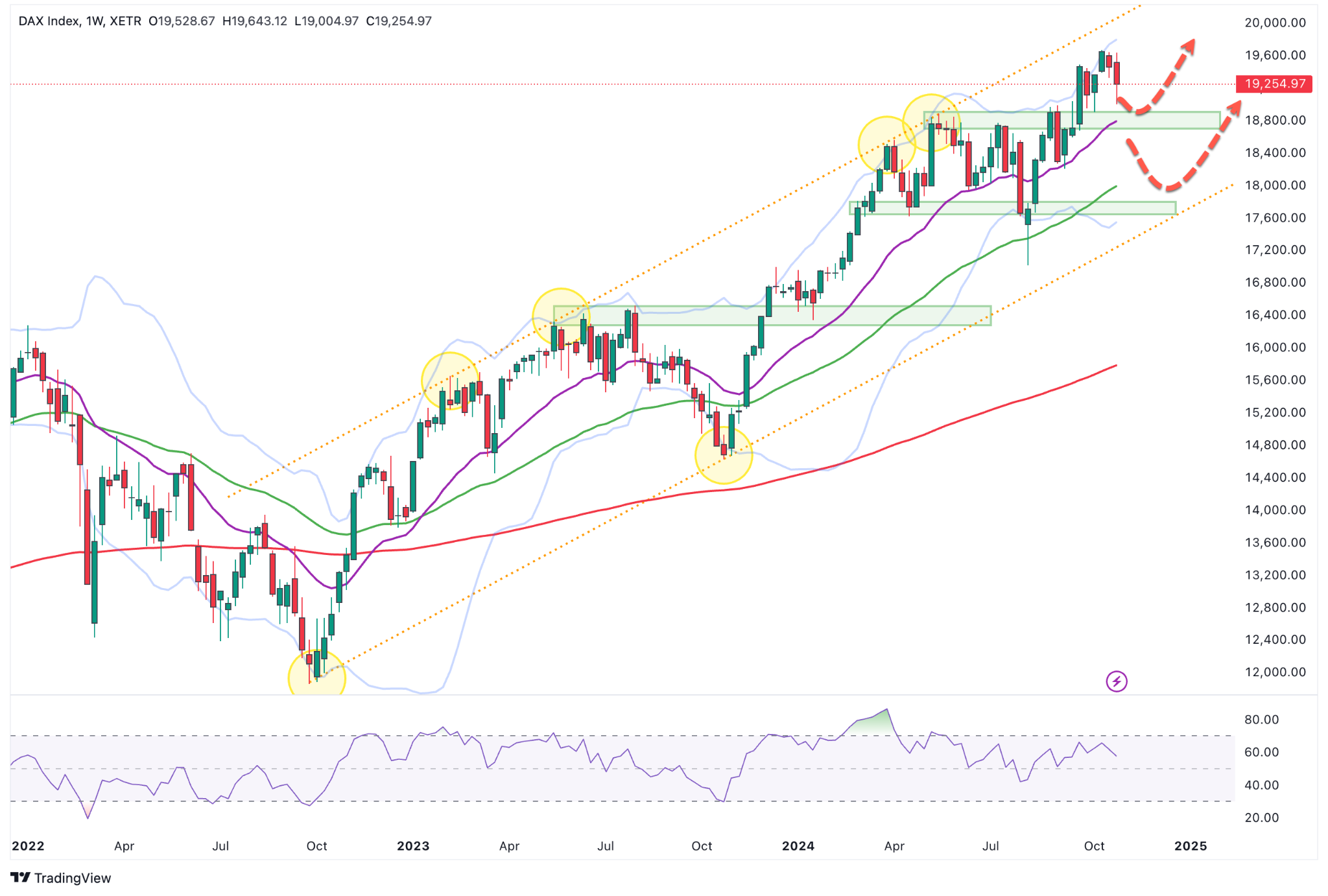Click the low value L19,004.97
The image size is (1328, 896).
click(x=326, y=21)
